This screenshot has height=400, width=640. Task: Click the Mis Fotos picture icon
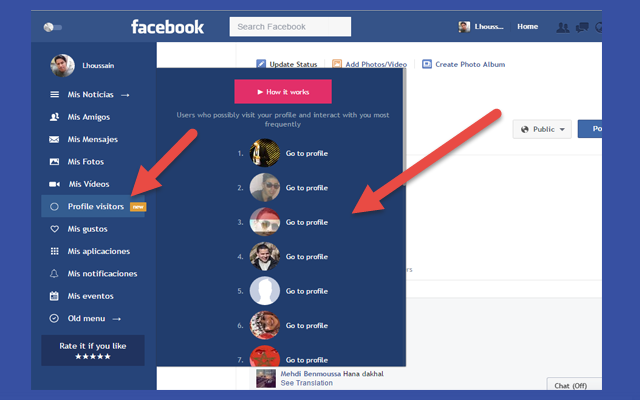coord(54,162)
